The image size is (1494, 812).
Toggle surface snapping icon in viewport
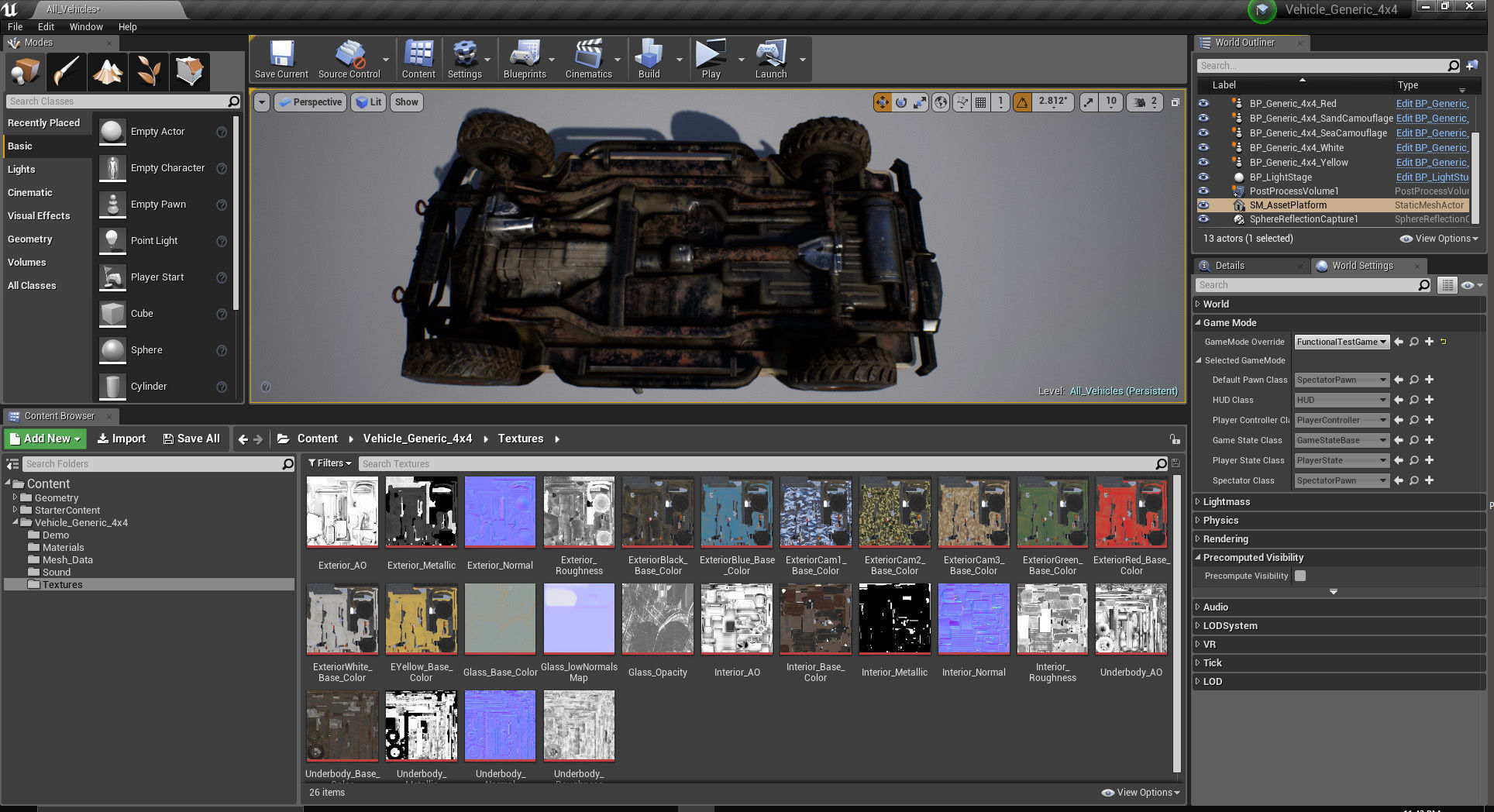click(x=962, y=102)
